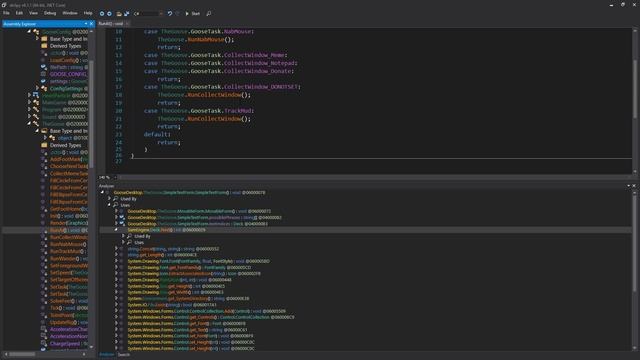Open the Help menu
The image size is (640, 360).
[x=88, y=13]
